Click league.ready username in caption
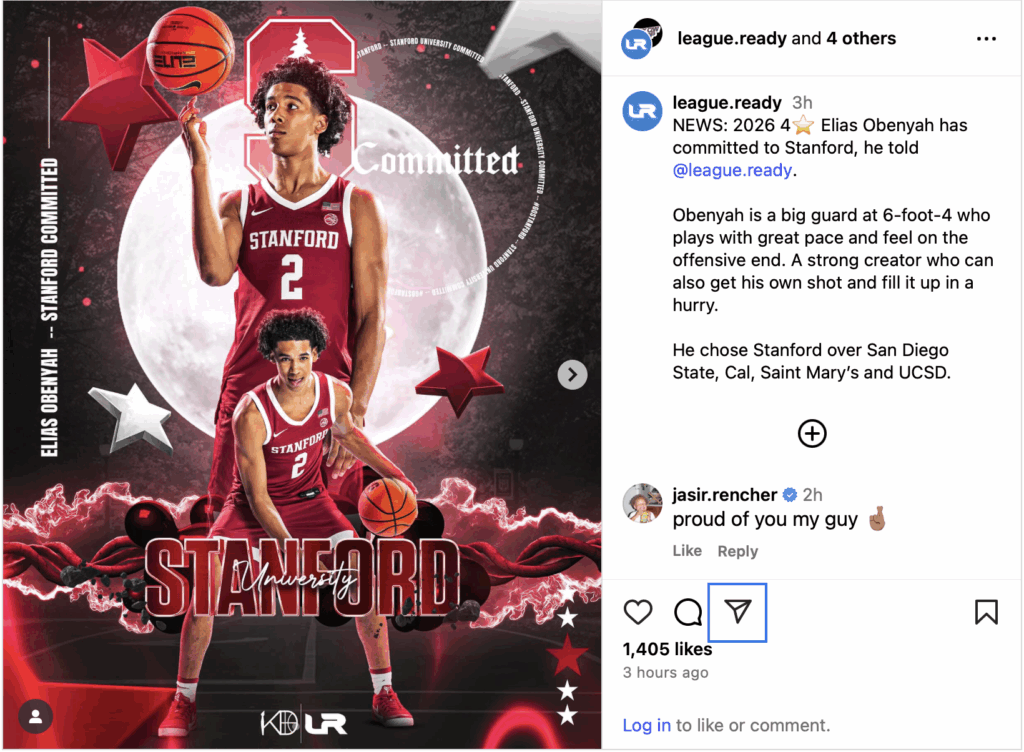The height and width of the screenshot is (752, 1024). point(727,102)
